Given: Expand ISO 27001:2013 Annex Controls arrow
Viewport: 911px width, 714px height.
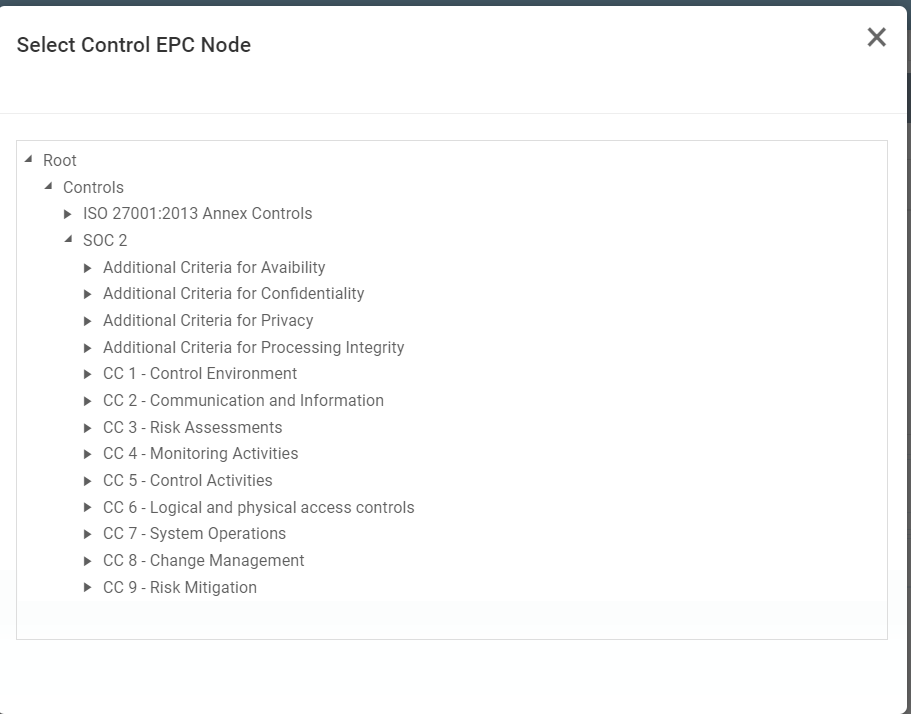Looking at the screenshot, I should (x=68, y=214).
